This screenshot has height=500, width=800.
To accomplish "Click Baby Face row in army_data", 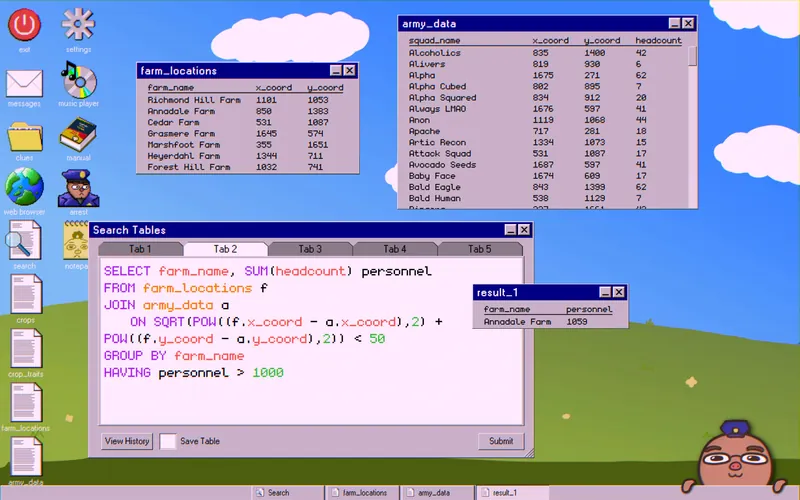I will click(545, 176).
